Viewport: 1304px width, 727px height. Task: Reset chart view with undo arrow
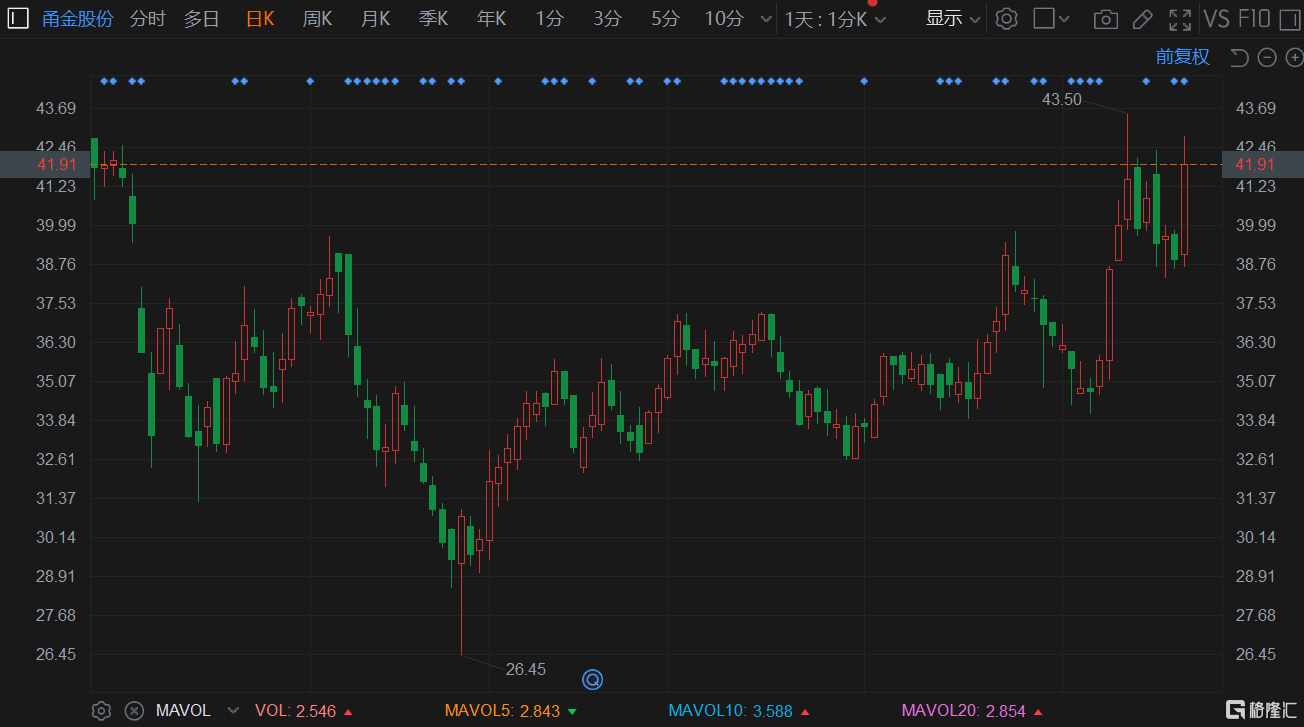coord(1240,57)
